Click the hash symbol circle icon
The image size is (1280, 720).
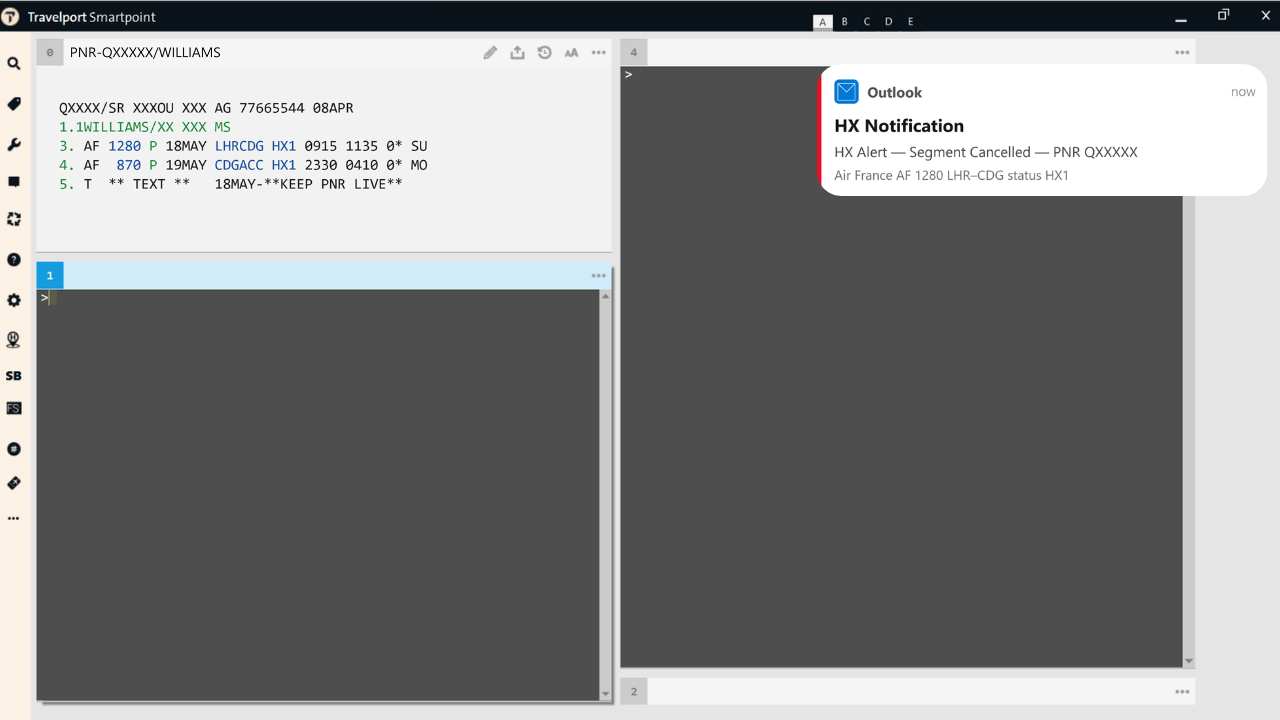coord(14,449)
